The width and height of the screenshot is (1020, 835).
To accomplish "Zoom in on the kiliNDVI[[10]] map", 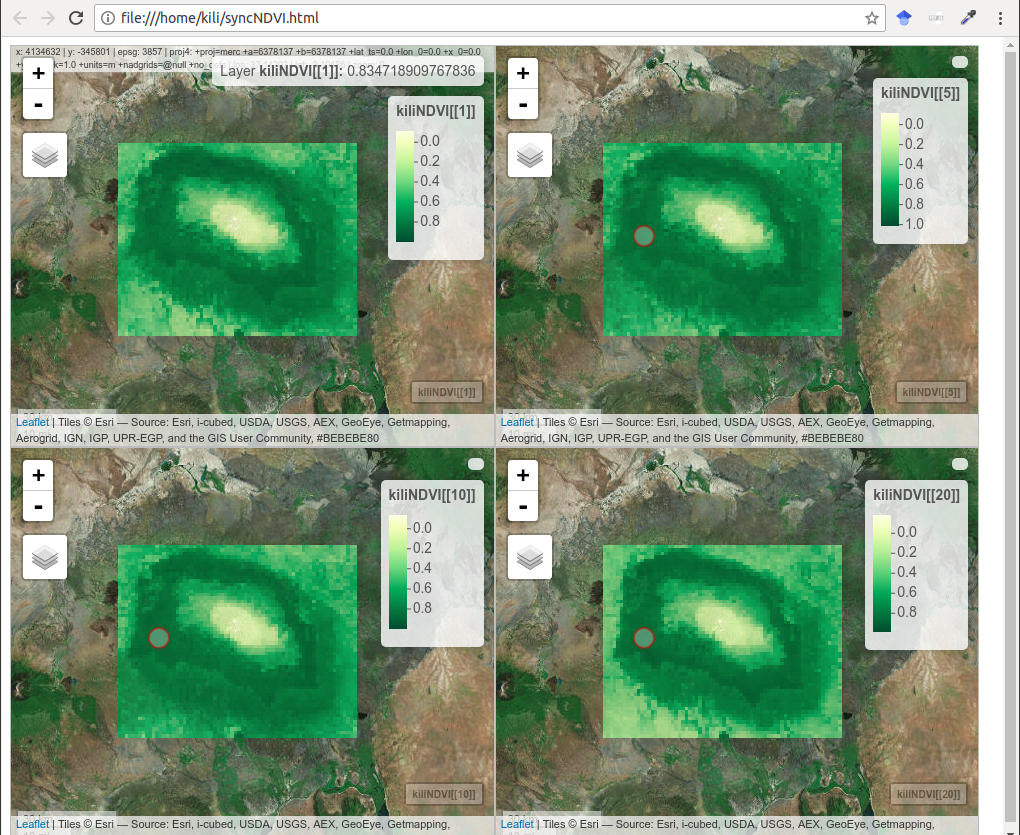I will 38,475.
